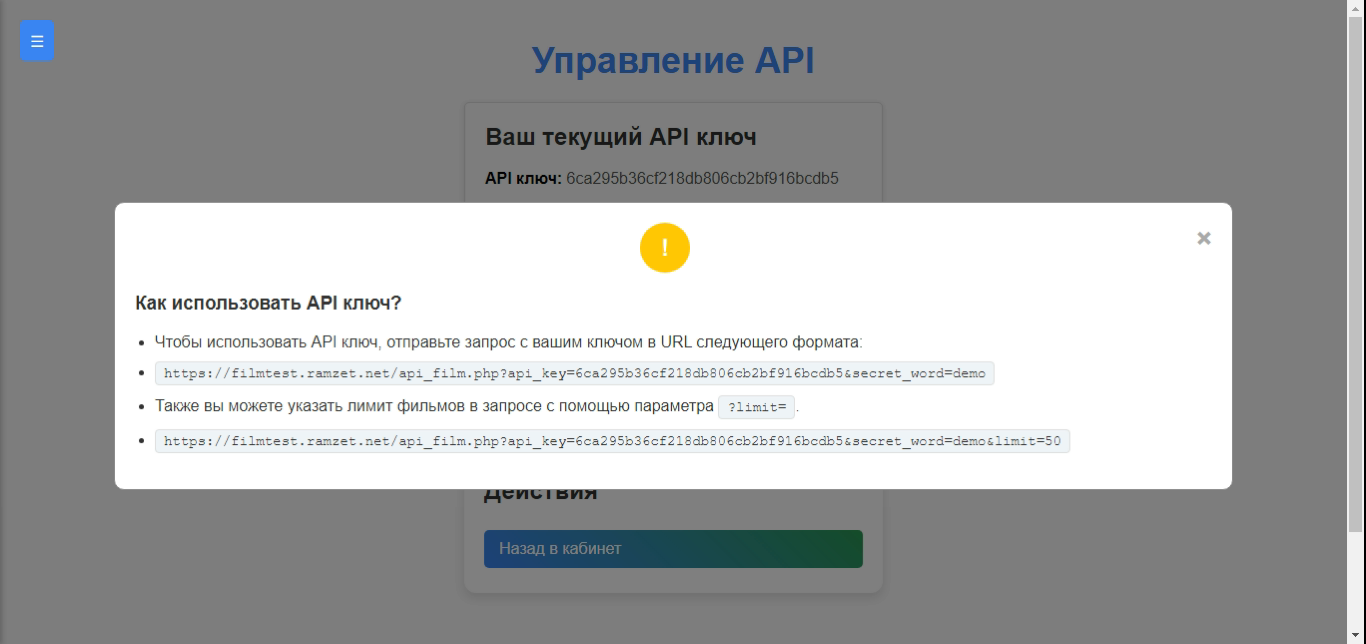
Task: Click the API key value 6ca295b36cf218db806cb2bf916bcdb5 on the card
Action: pyautogui.click(x=702, y=179)
